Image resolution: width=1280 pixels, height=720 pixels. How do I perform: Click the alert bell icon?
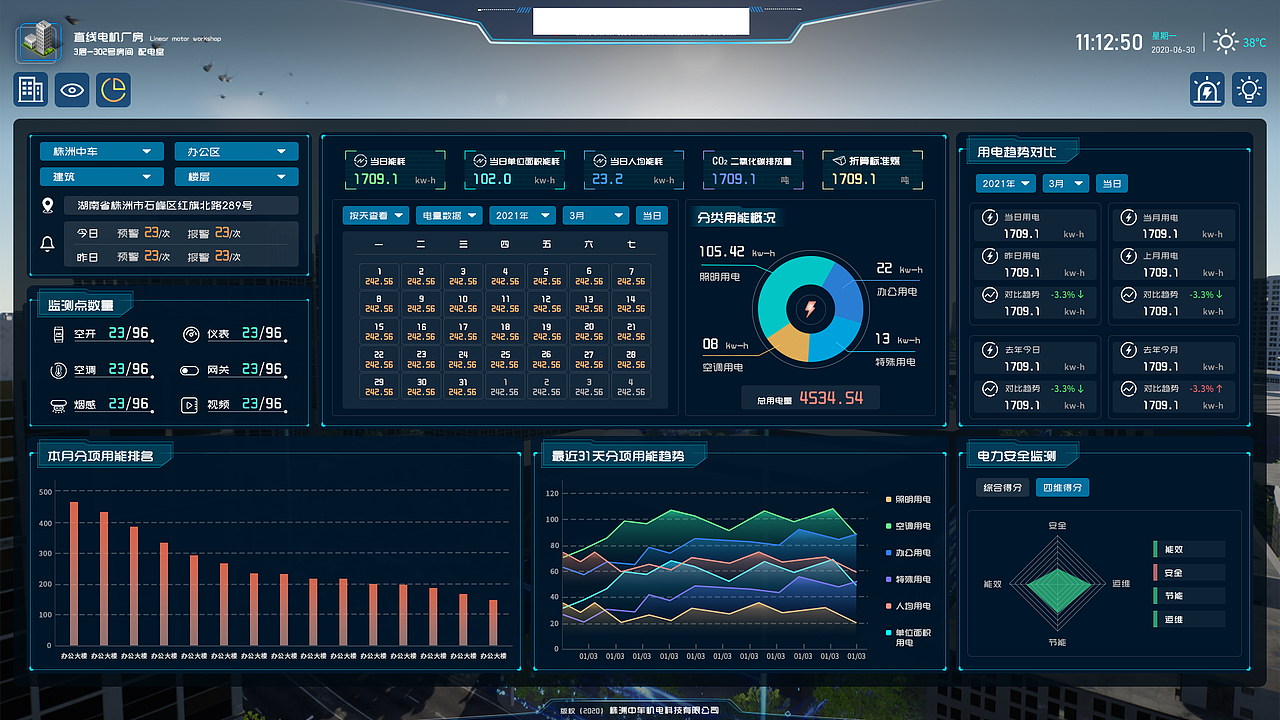click(x=47, y=244)
